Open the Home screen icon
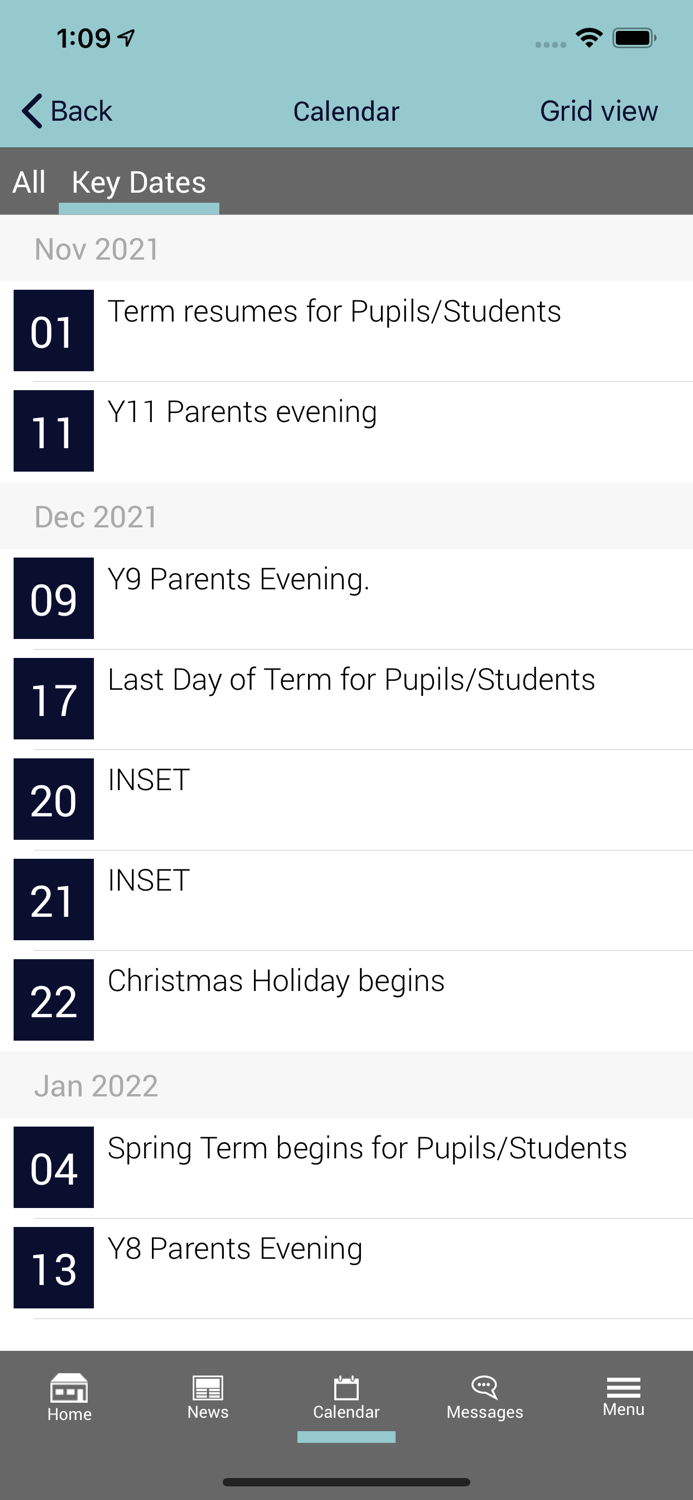Viewport: 693px width, 1500px height. [x=69, y=1397]
